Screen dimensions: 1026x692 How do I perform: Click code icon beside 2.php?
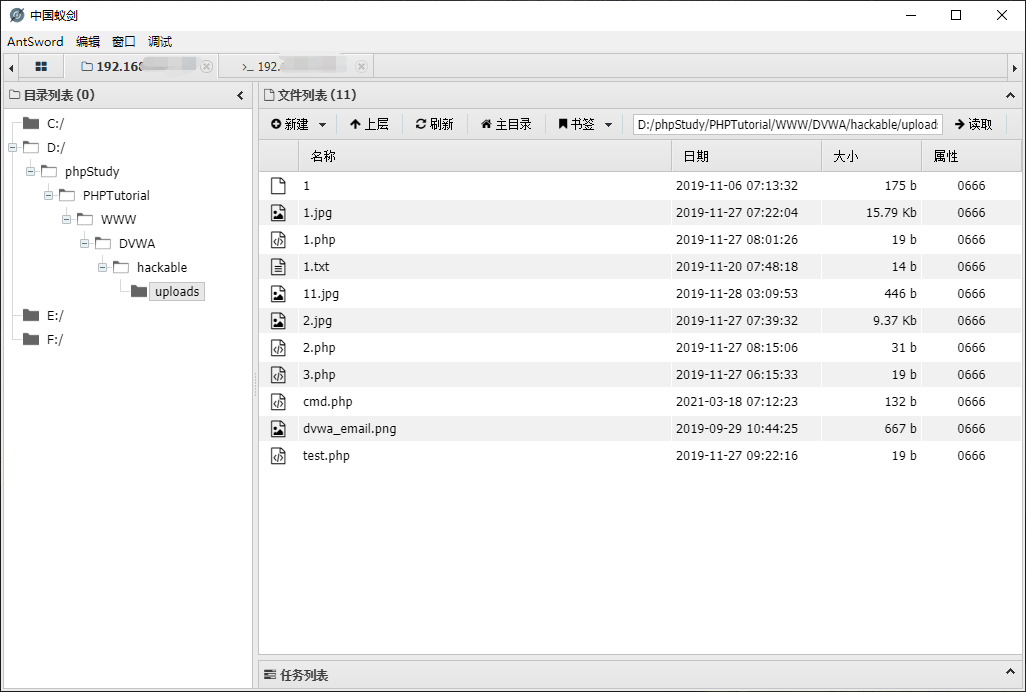click(278, 348)
